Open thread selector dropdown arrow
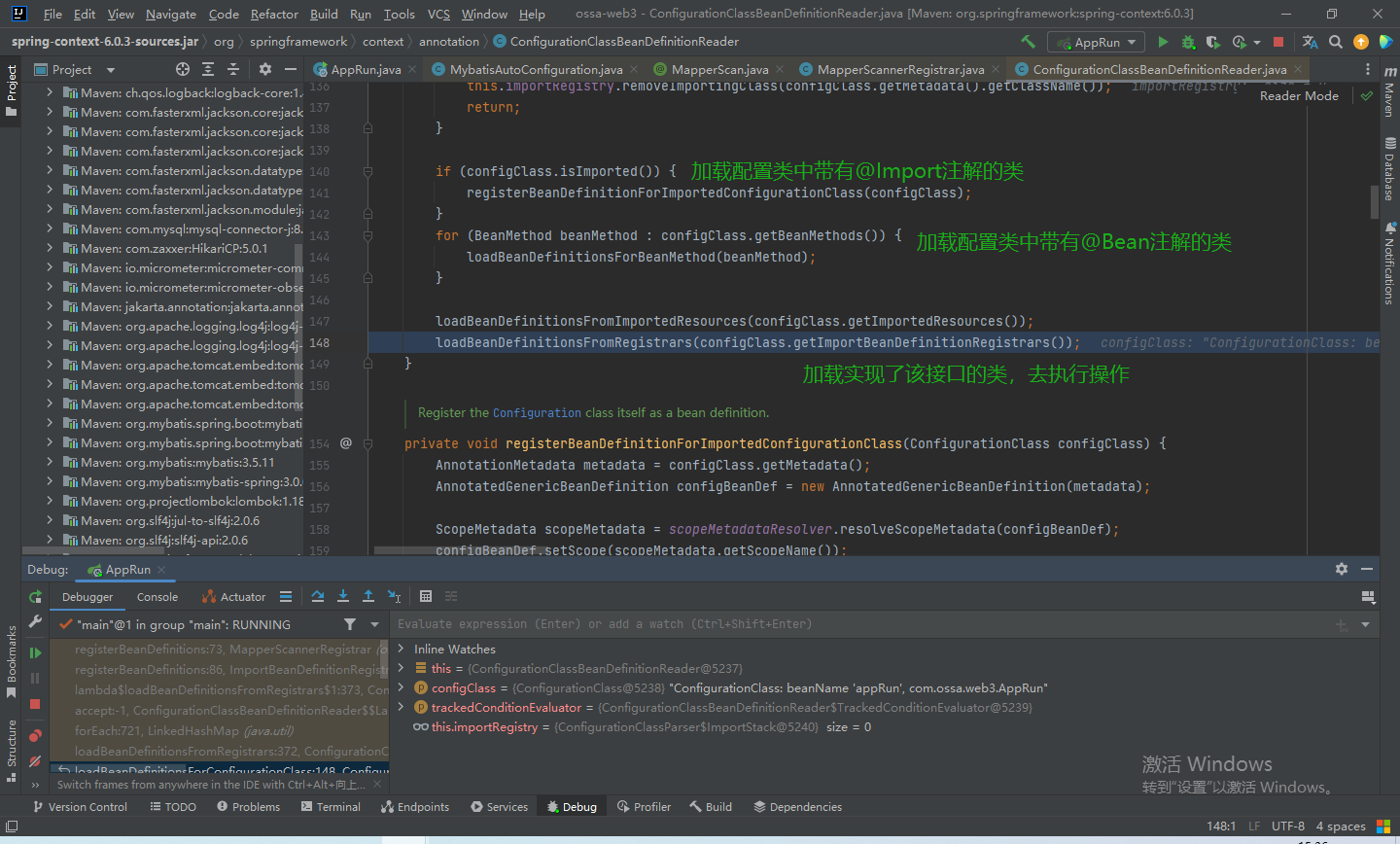 click(374, 624)
